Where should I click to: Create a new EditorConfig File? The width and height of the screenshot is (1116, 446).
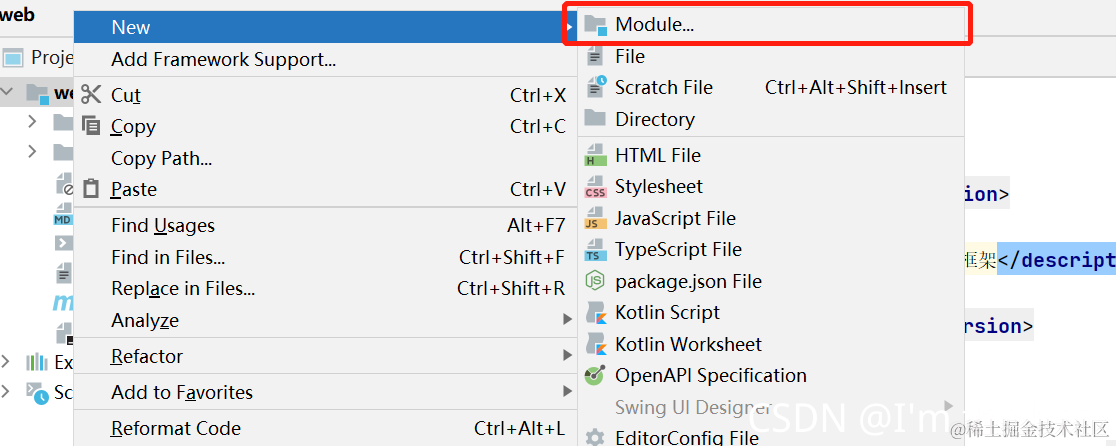pyautogui.click(x=770, y=436)
